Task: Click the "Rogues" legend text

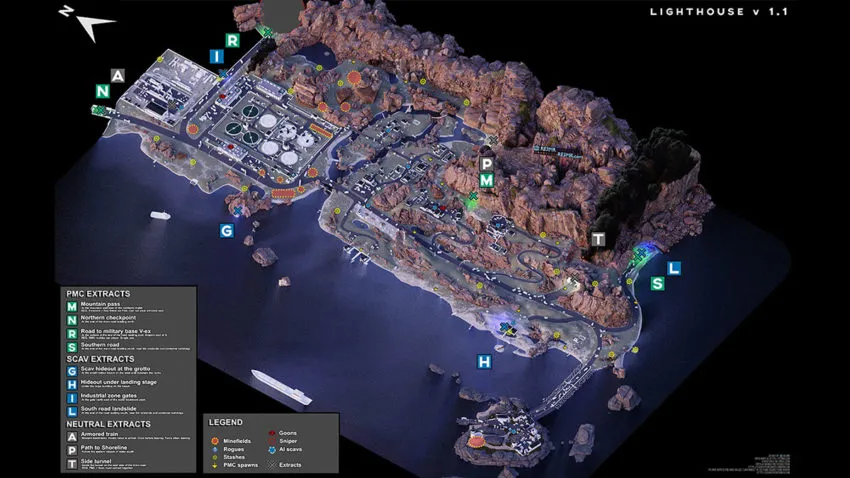Action: [x=234, y=449]
